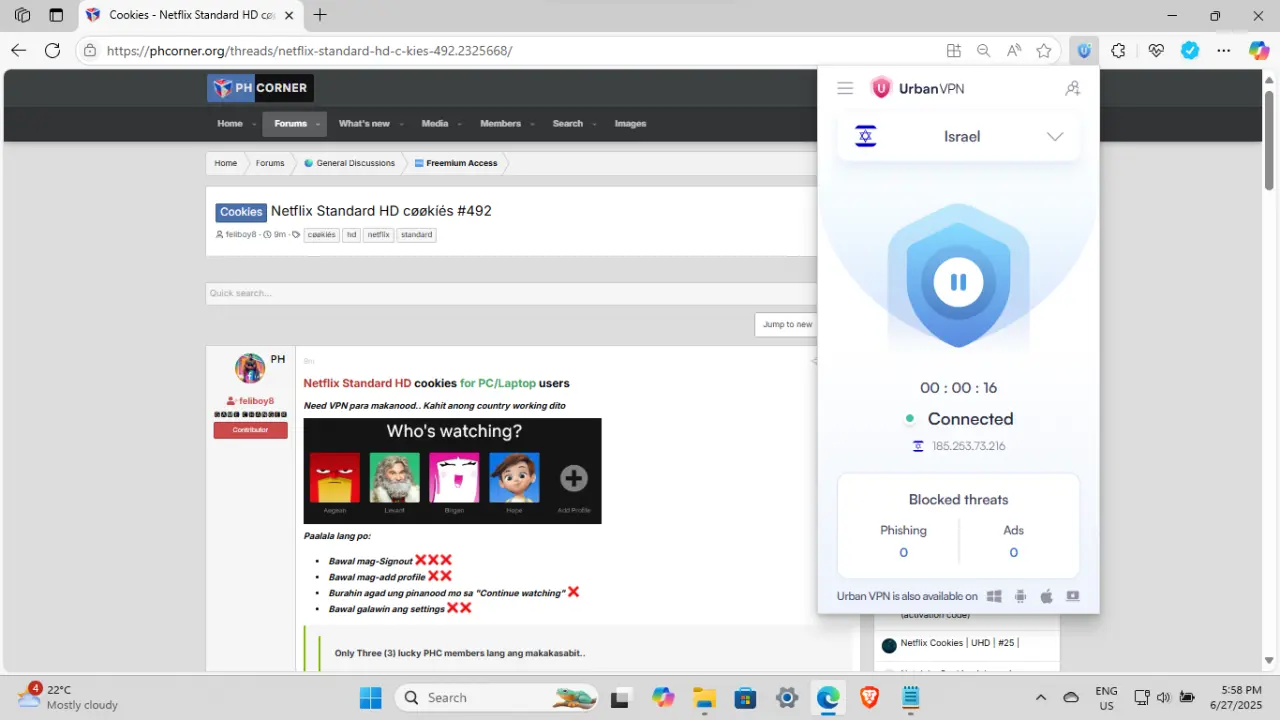Click the Read aloud icon in address bar
The image size is (1280, 720).
click(1014, 50)
